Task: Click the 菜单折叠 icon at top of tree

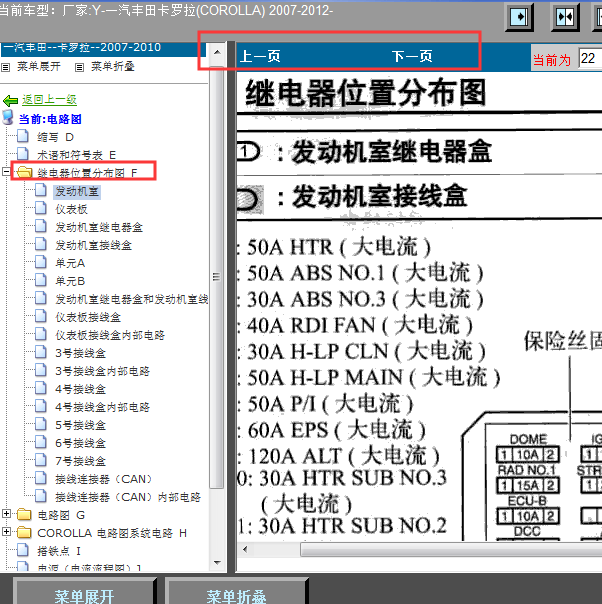Action: [79, 68]
